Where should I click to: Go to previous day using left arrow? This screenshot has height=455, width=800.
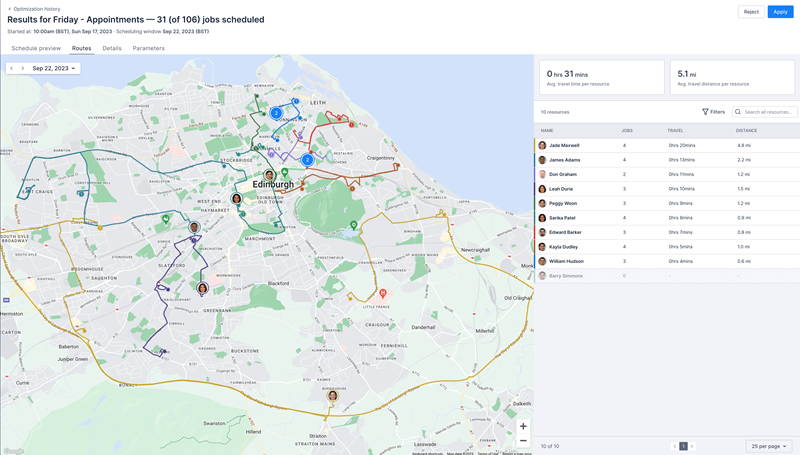point(11,69)
